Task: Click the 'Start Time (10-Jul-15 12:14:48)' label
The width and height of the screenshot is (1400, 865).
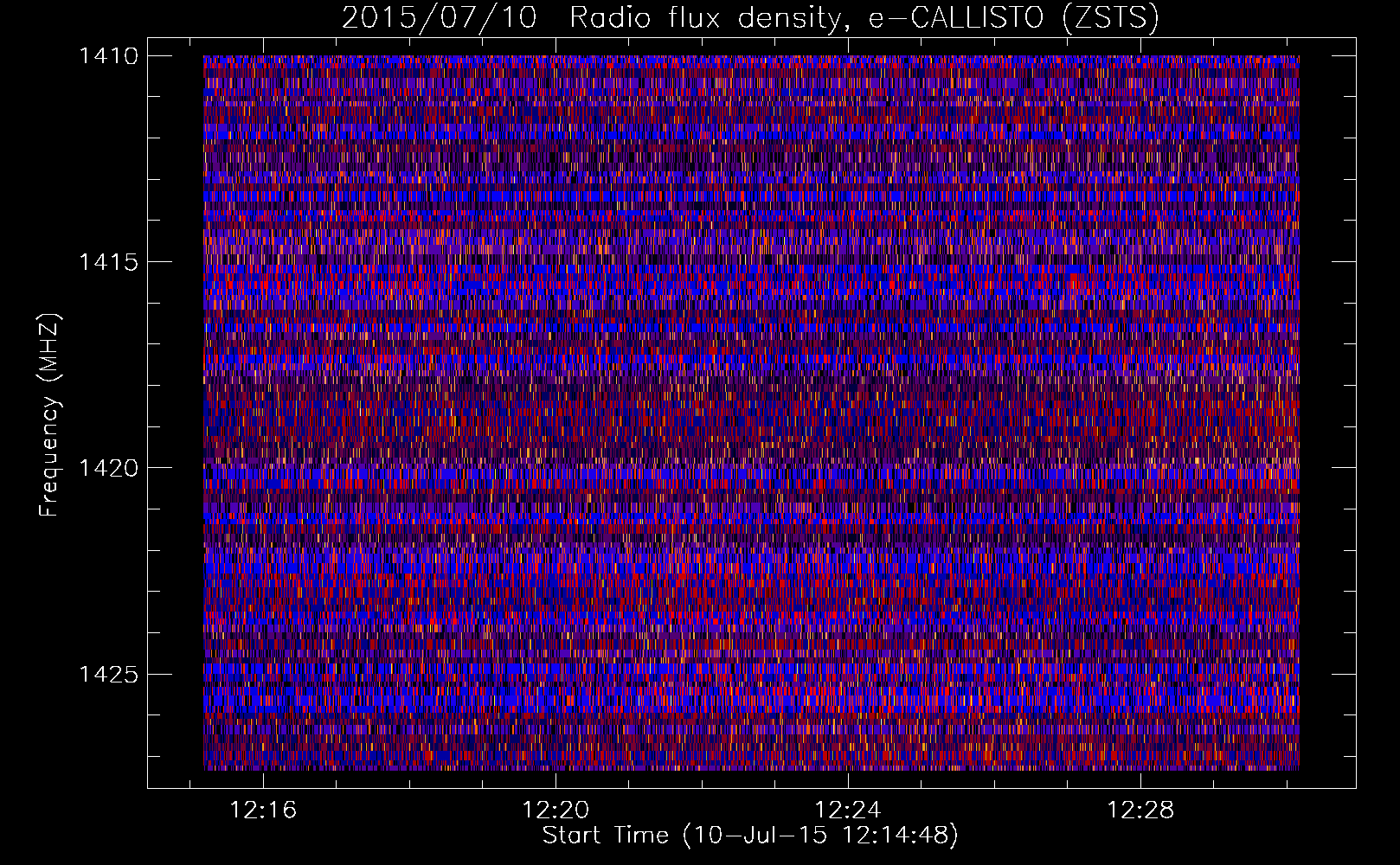Action: click(x=750, y=836)
